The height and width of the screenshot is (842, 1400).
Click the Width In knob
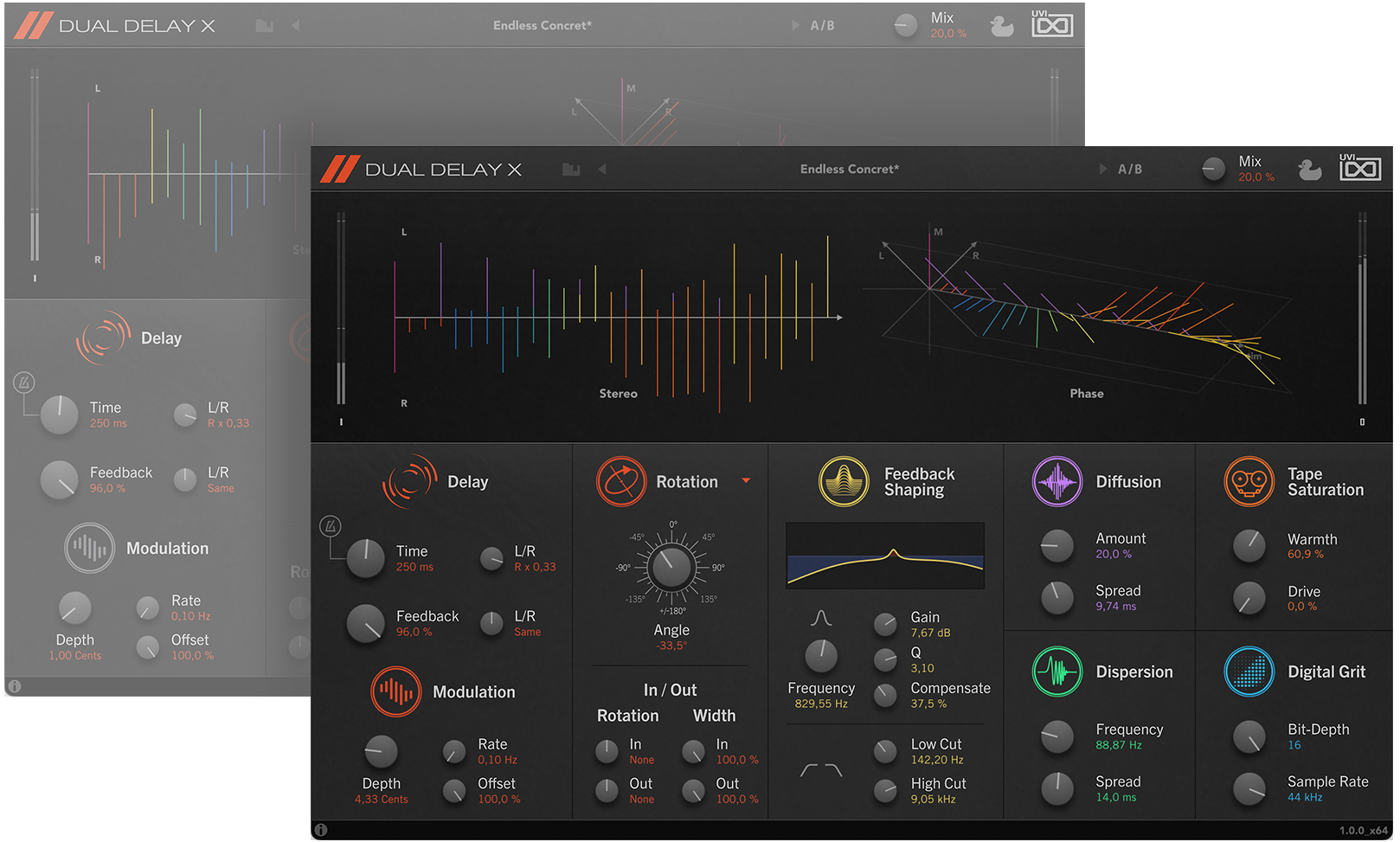tap(693, 751)
